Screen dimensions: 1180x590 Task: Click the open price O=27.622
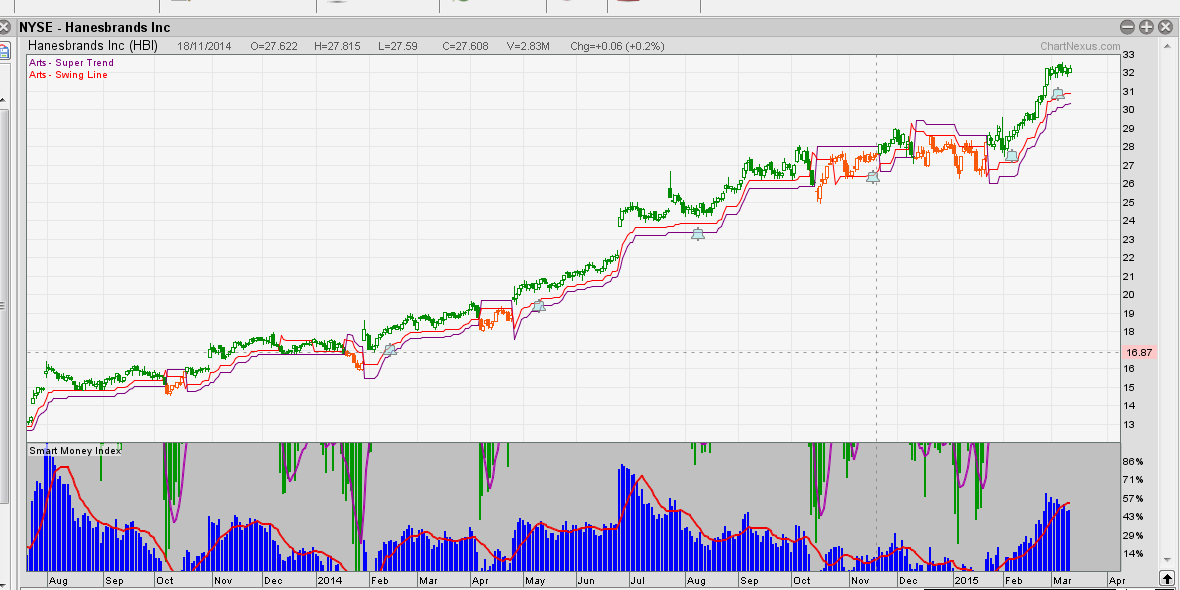[274, 46]
